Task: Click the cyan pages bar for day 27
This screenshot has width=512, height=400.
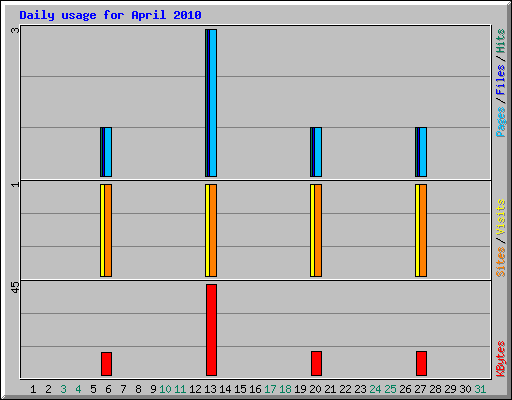Action: (423, 152)
